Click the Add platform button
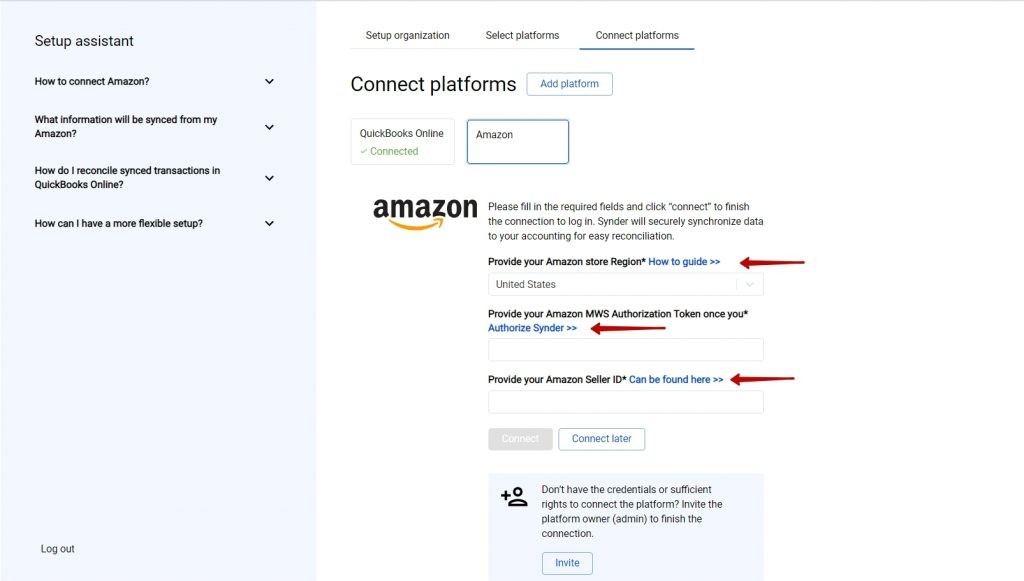The height and width of the screenshot is (581, 1024). click(x=569, y=84)
